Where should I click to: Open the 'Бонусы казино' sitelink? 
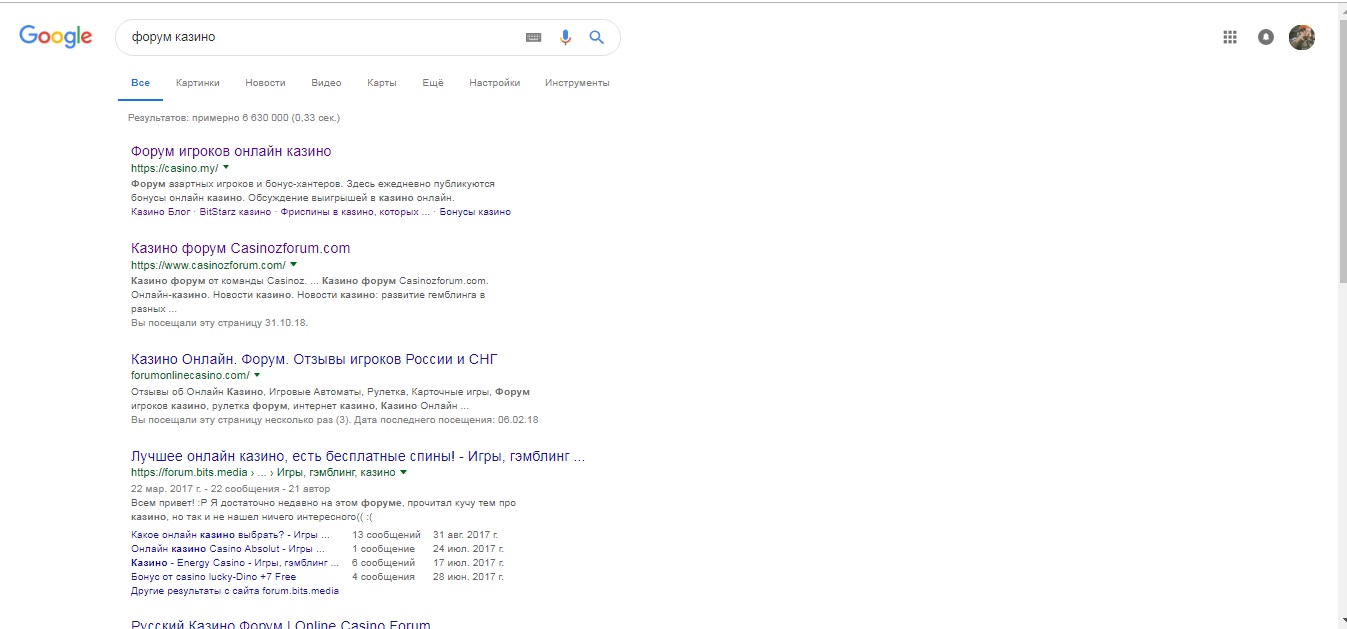(x=475, y=212)
